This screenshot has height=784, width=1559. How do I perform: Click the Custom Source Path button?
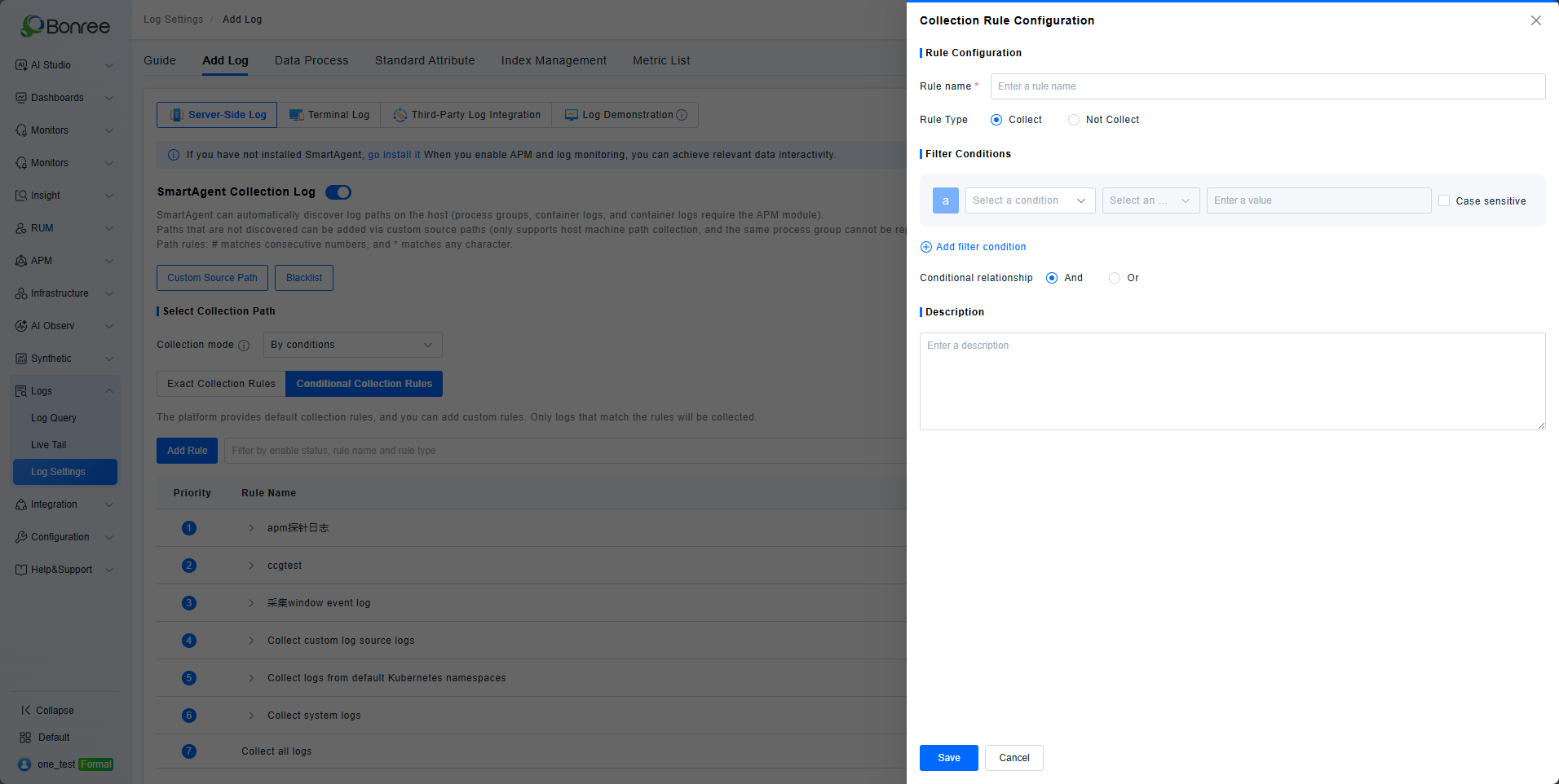212,278
